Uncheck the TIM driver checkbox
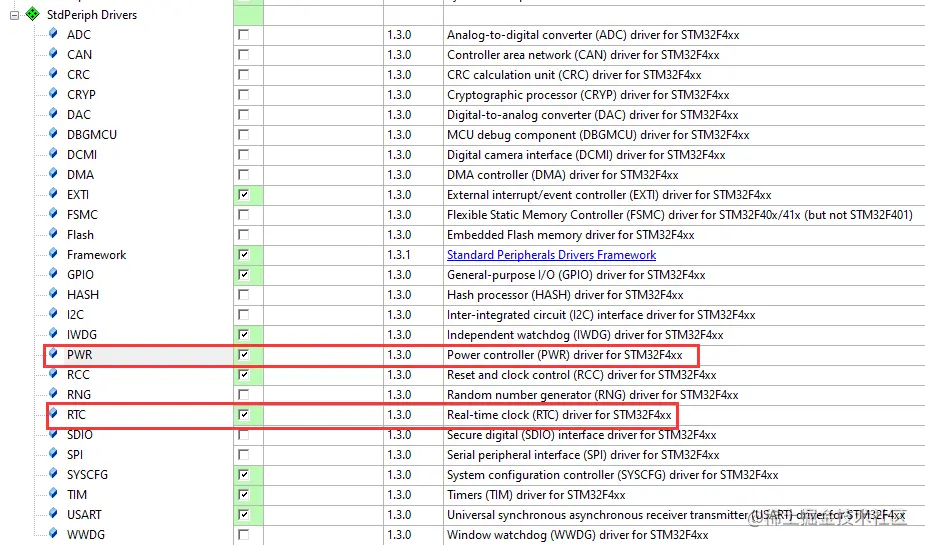Viewport: 925px width, 545px height. click(x=243, y=495)
